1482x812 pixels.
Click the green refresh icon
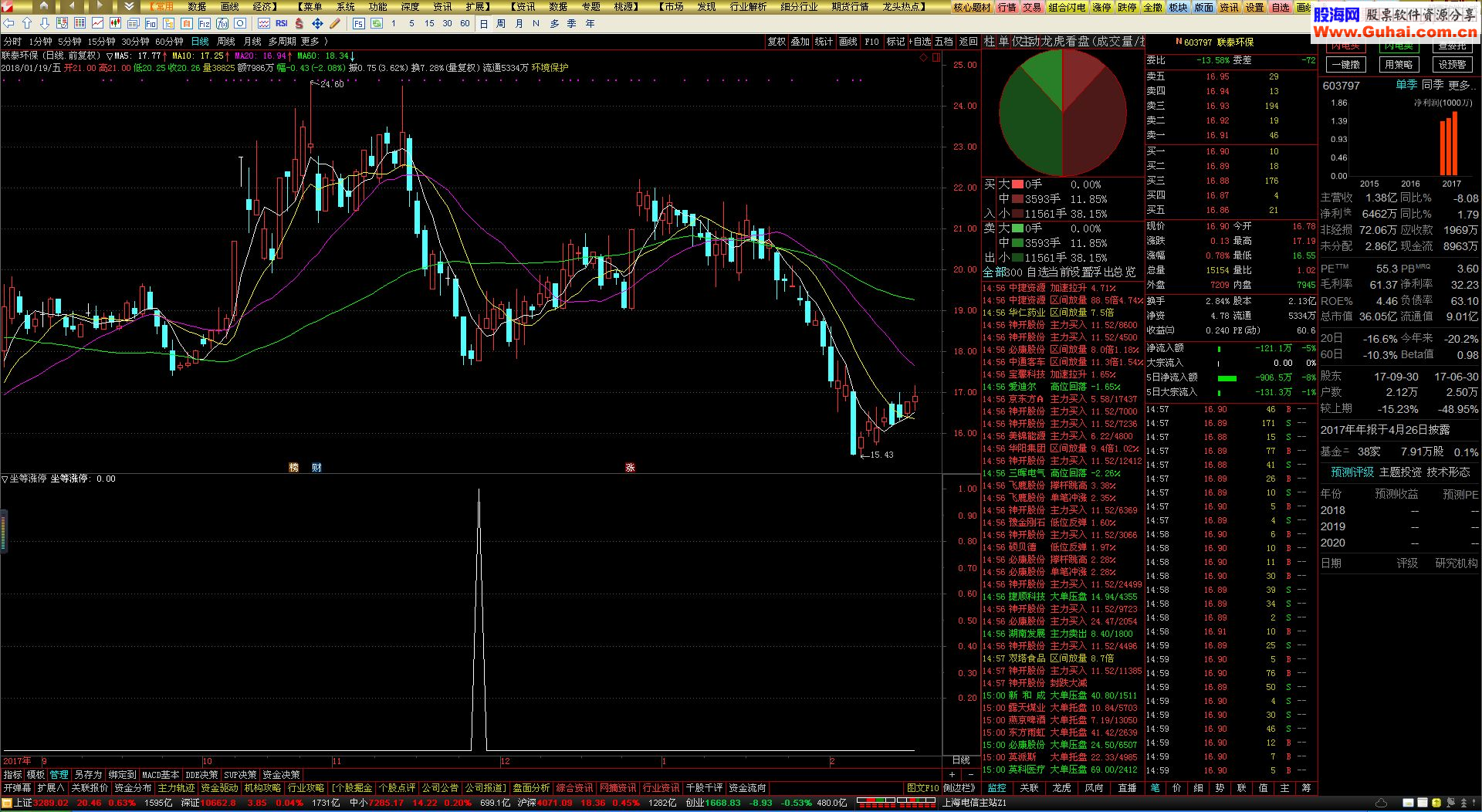(377, 24)
